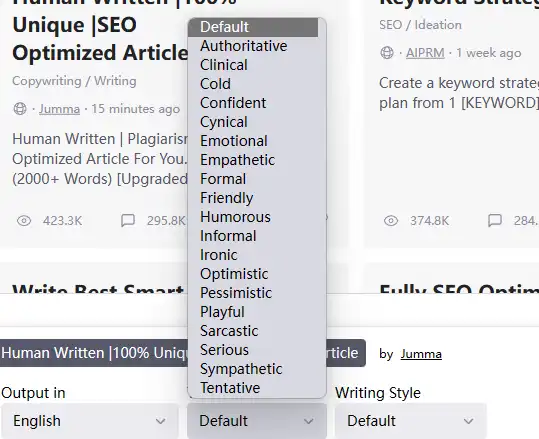The image size is (539, 439).
Task: Click the comment bubble icon beside 284
Action: point(495,221)
